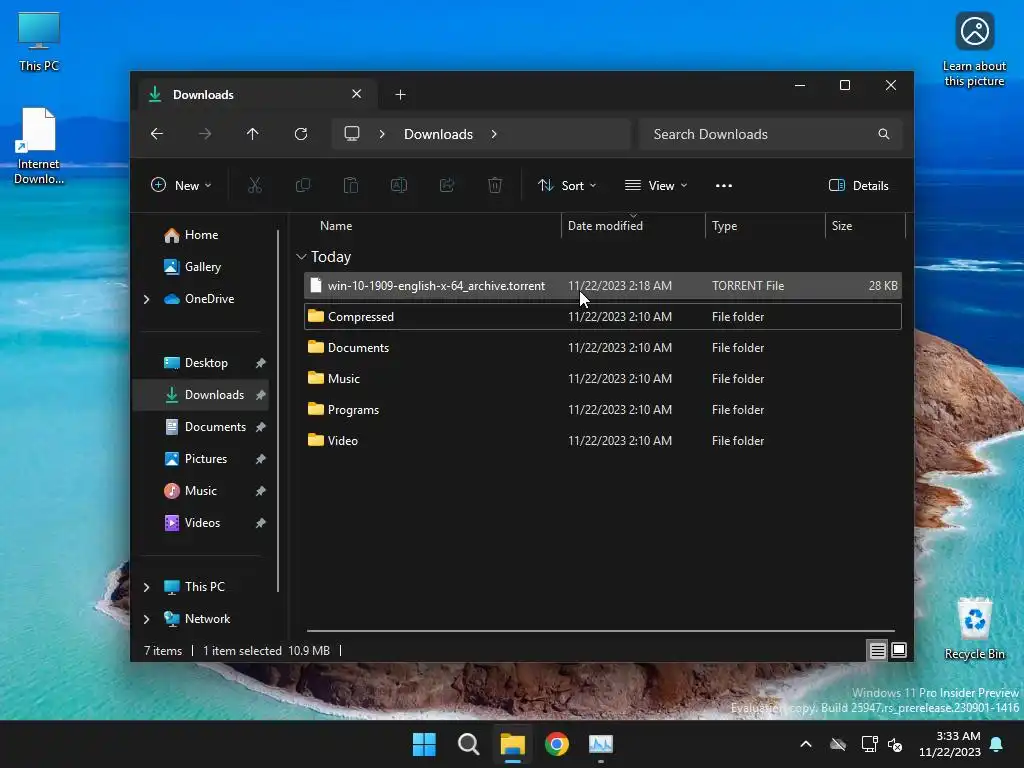The height and width of the screenshot is (768, 1024).
Task: Select the Programs folder
Action: 603,410
